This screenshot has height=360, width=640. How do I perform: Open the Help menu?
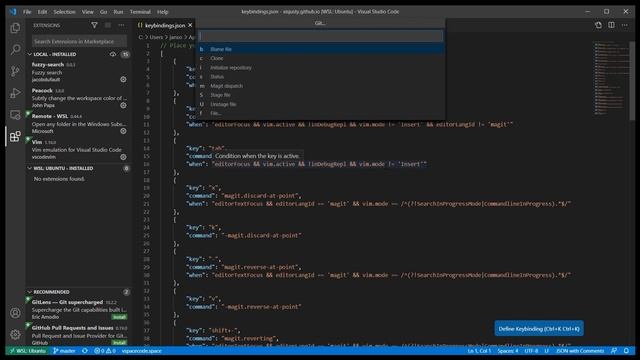pyautogui.click(x=162, y=12)
